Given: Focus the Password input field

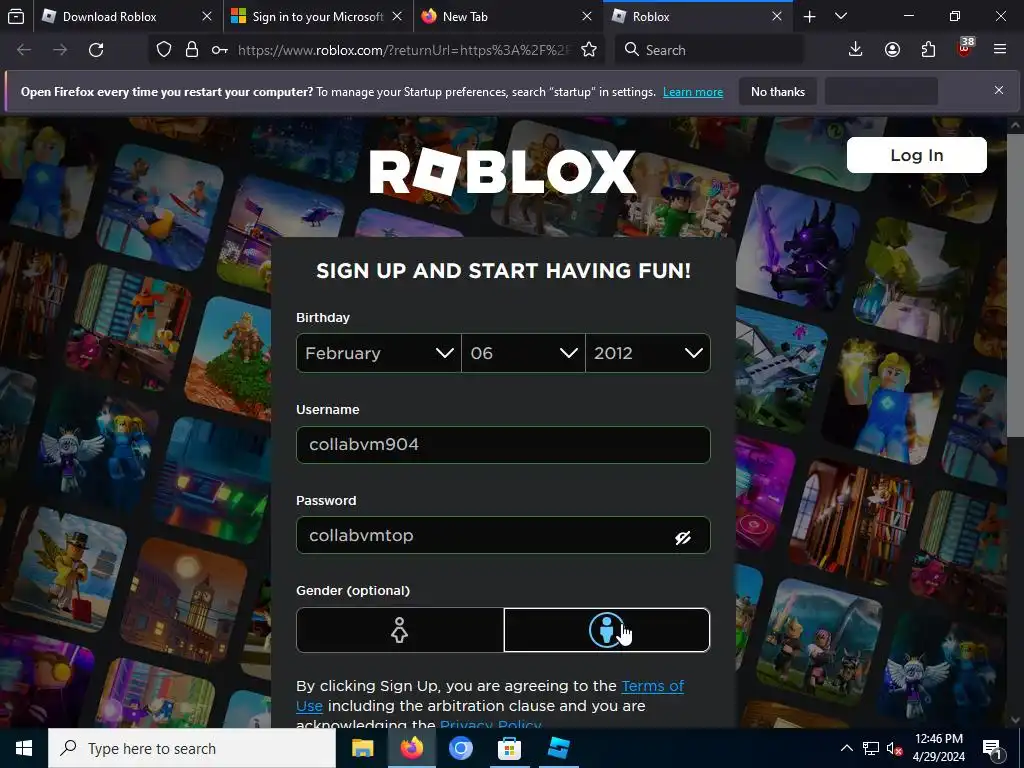Looking at the screenshot, I should click(503, 536).
